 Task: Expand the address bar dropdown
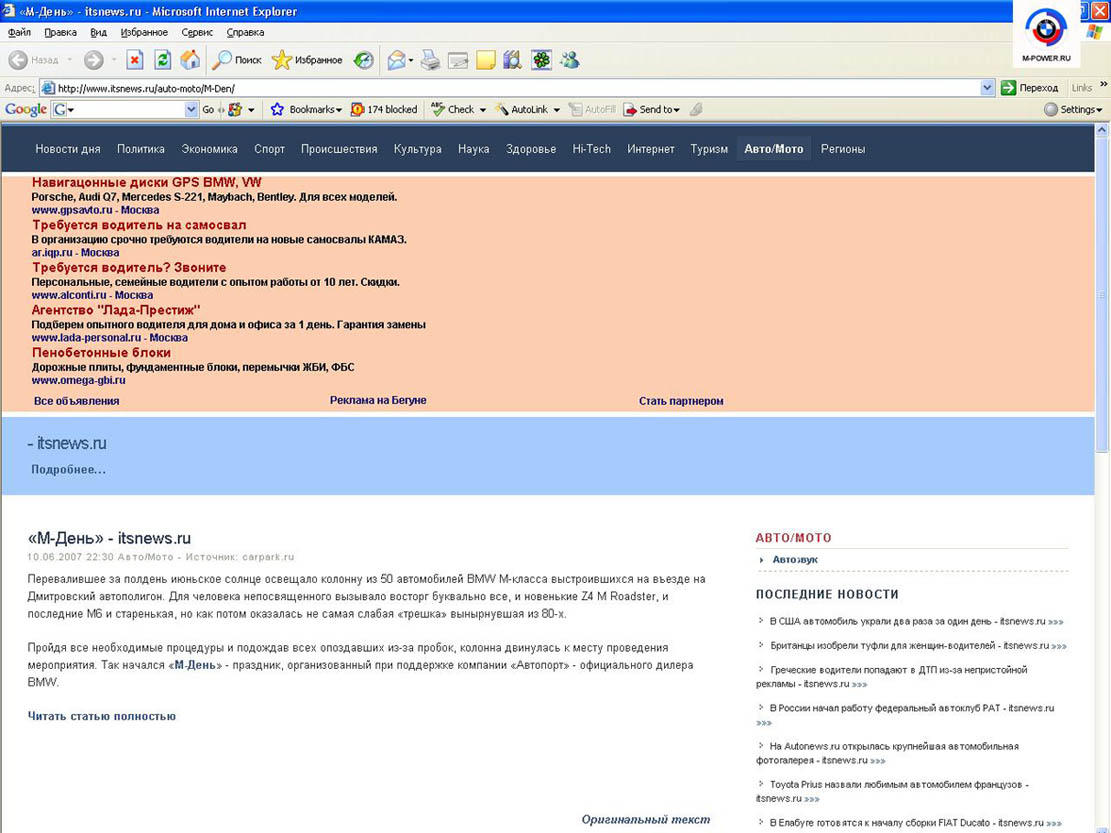(987, 88)
